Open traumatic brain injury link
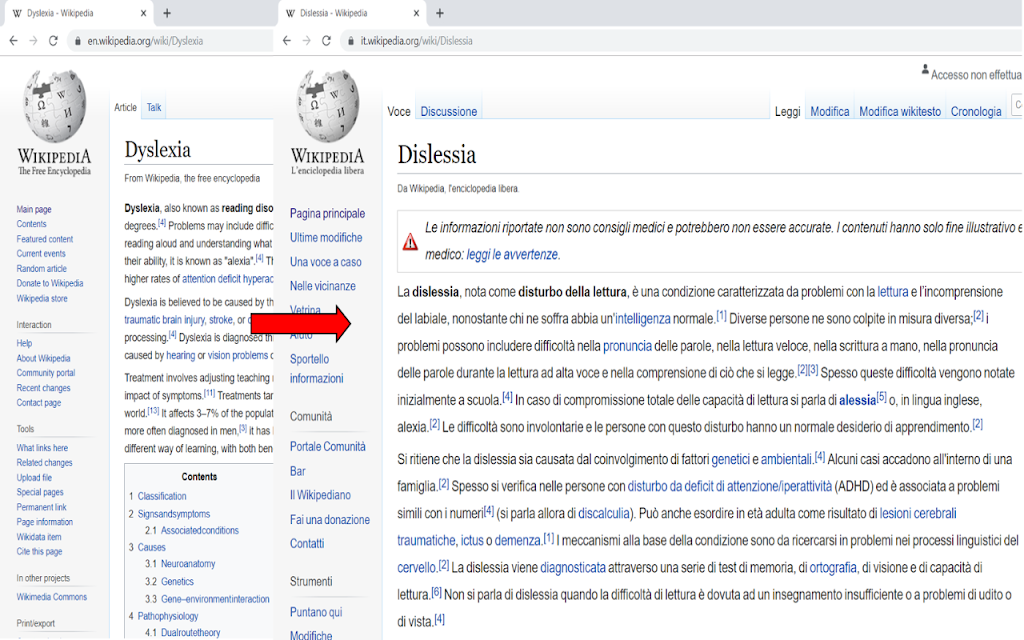This screenshot has height=640, width=1024. tap(165, 320)
